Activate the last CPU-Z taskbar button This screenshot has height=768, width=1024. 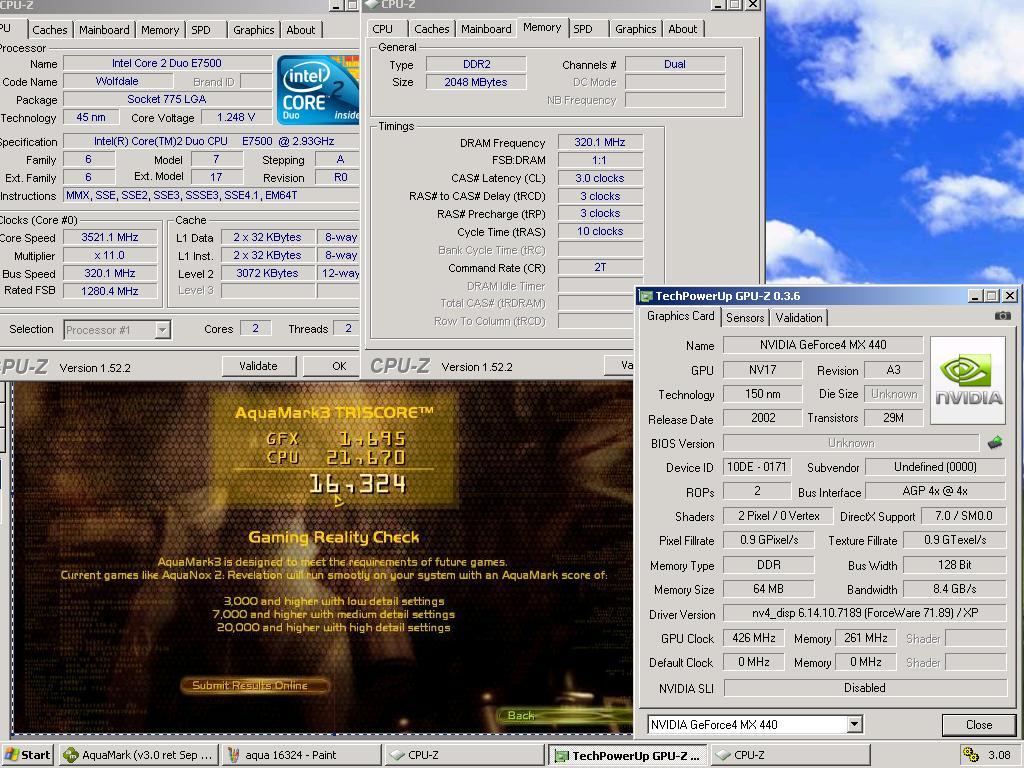pos(791,755)
